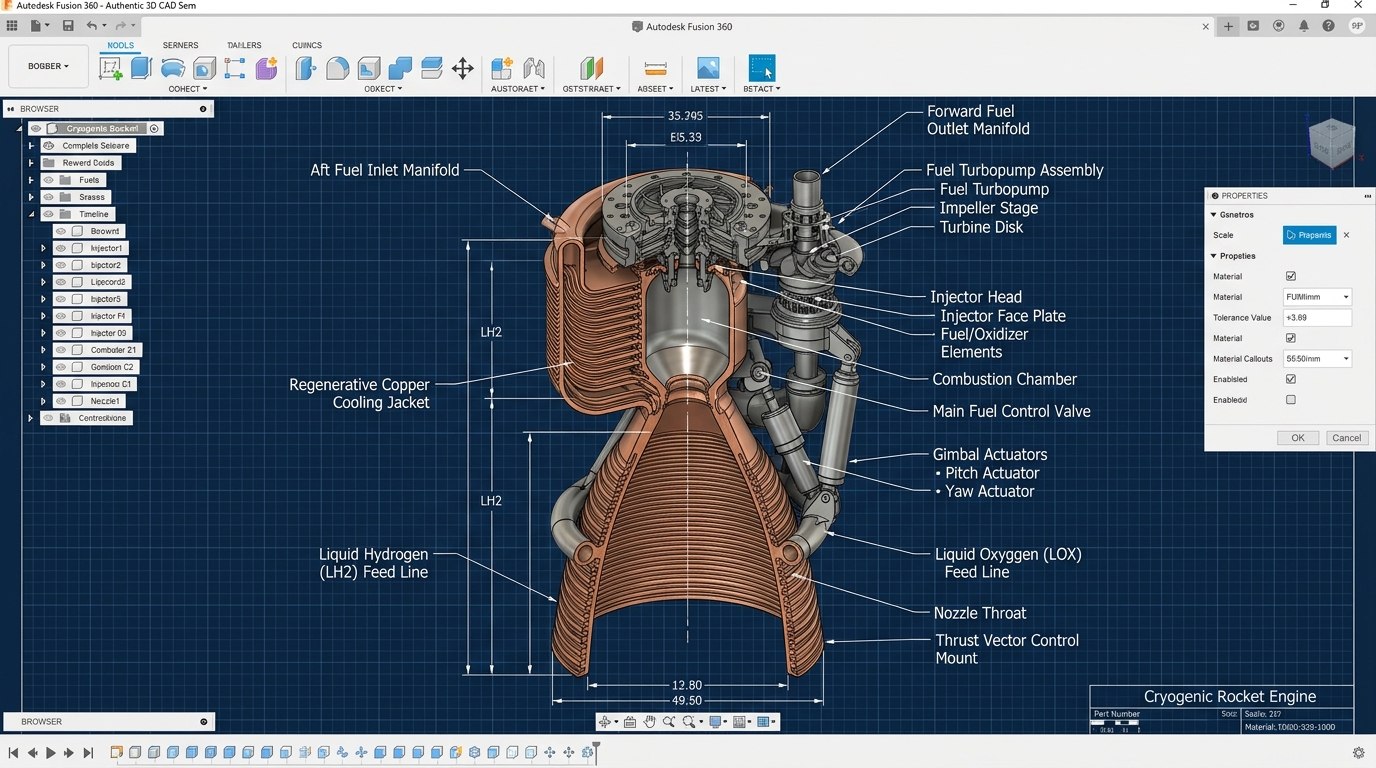Open the BOBBER workspace dropdown
Screen dimensions: 1376x768
[49, 66]
